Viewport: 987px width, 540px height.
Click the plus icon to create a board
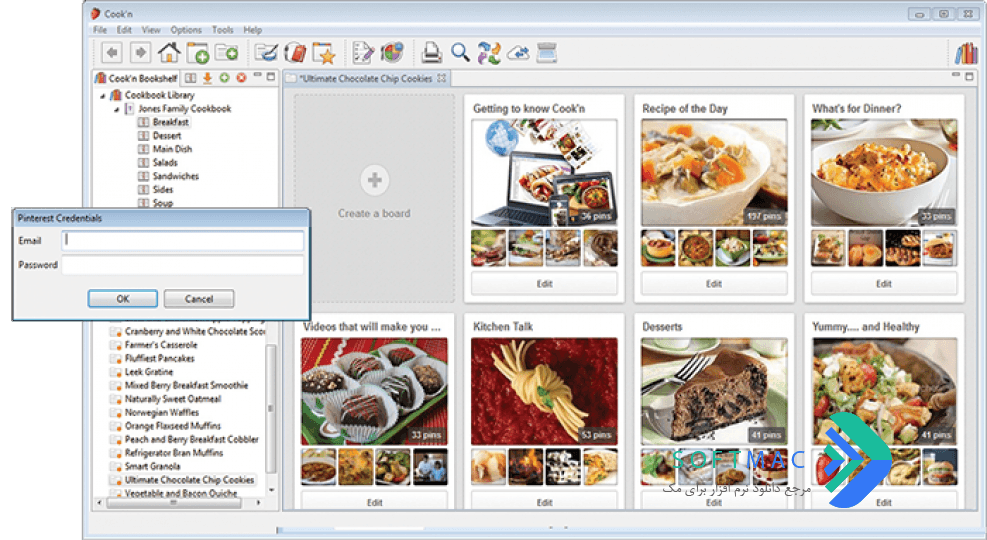(375, 180)
